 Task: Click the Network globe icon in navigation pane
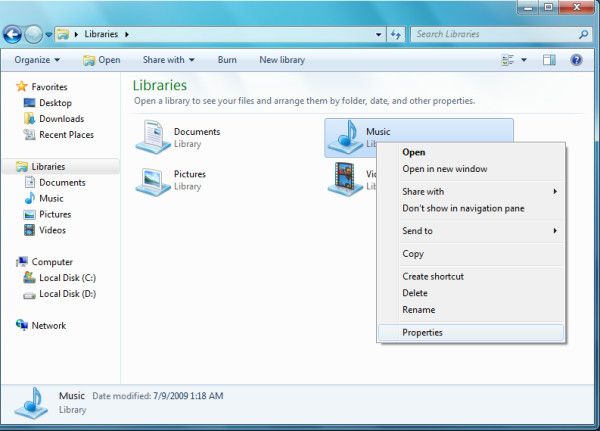tap(22, 325)
